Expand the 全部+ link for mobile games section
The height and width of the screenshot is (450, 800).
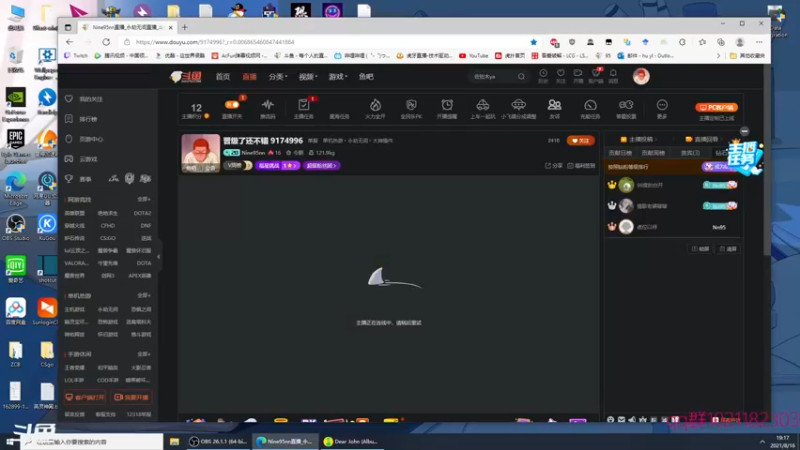[144, 354]
